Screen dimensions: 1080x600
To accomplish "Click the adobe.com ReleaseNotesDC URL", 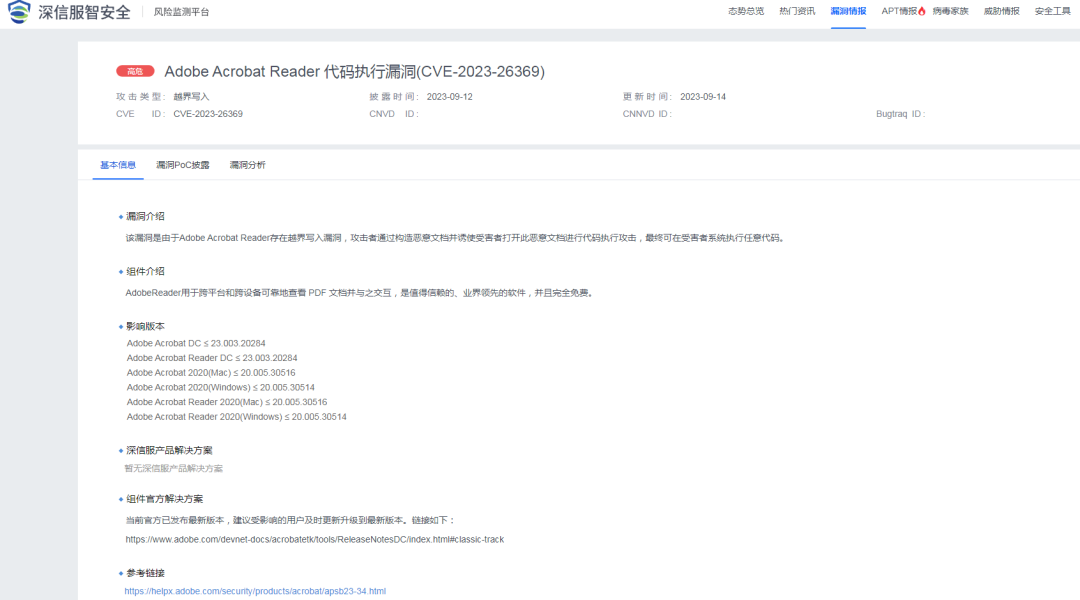I will point(315,539).
